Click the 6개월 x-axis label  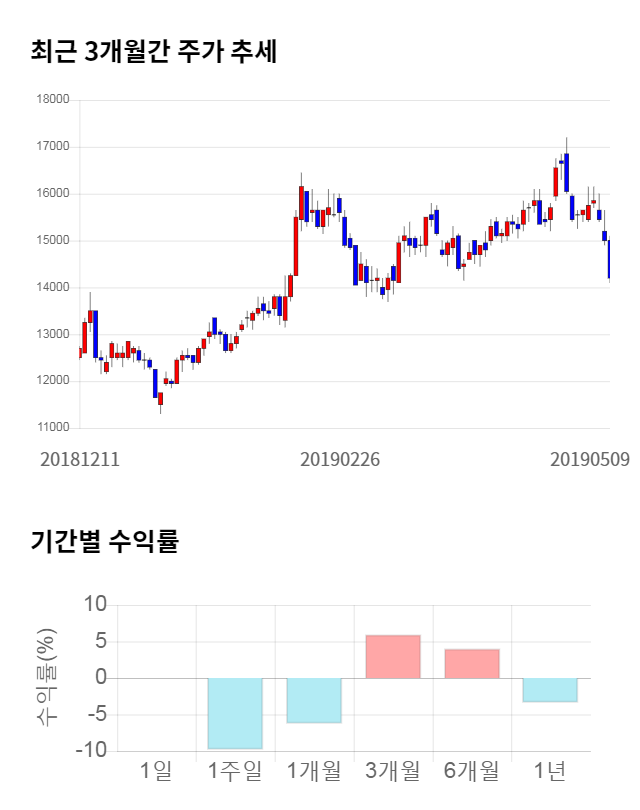click(472, 772)
